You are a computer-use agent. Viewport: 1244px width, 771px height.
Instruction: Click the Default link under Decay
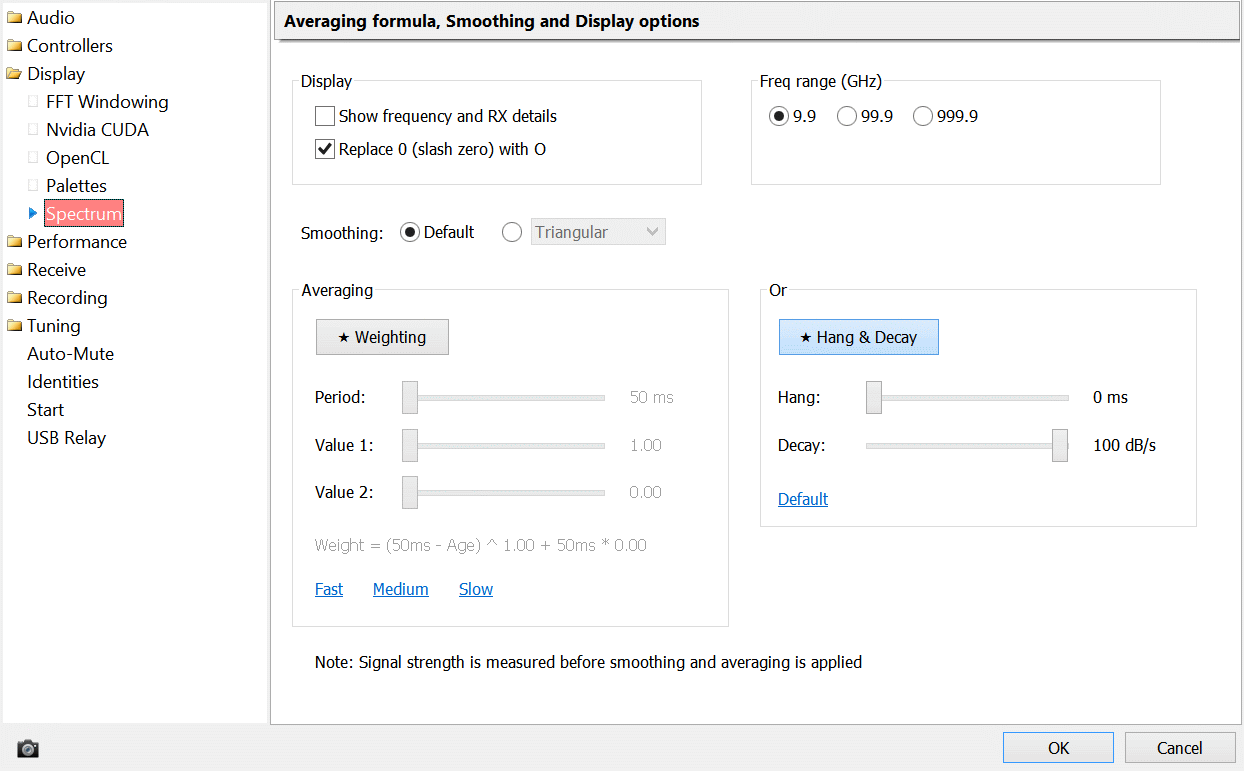pos(803,499)
